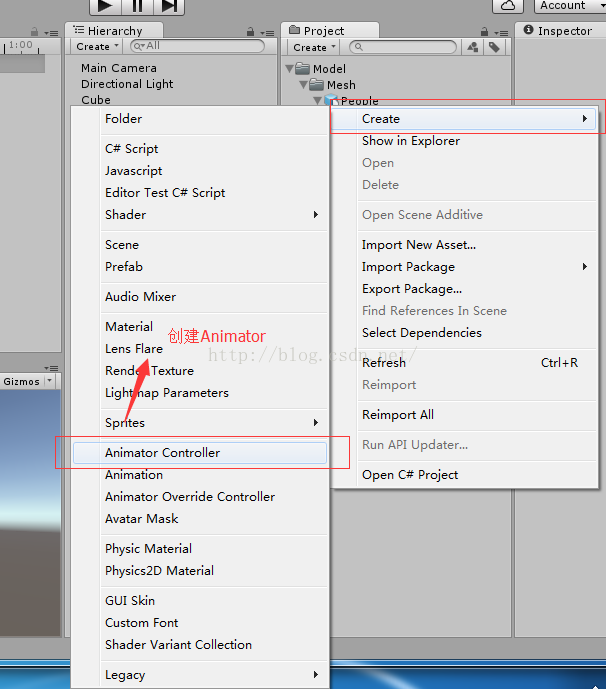Viewport: 606px width, 689px height.
Task: Click Reimport All
Action: pyautogui.click(x=464, y=415)
